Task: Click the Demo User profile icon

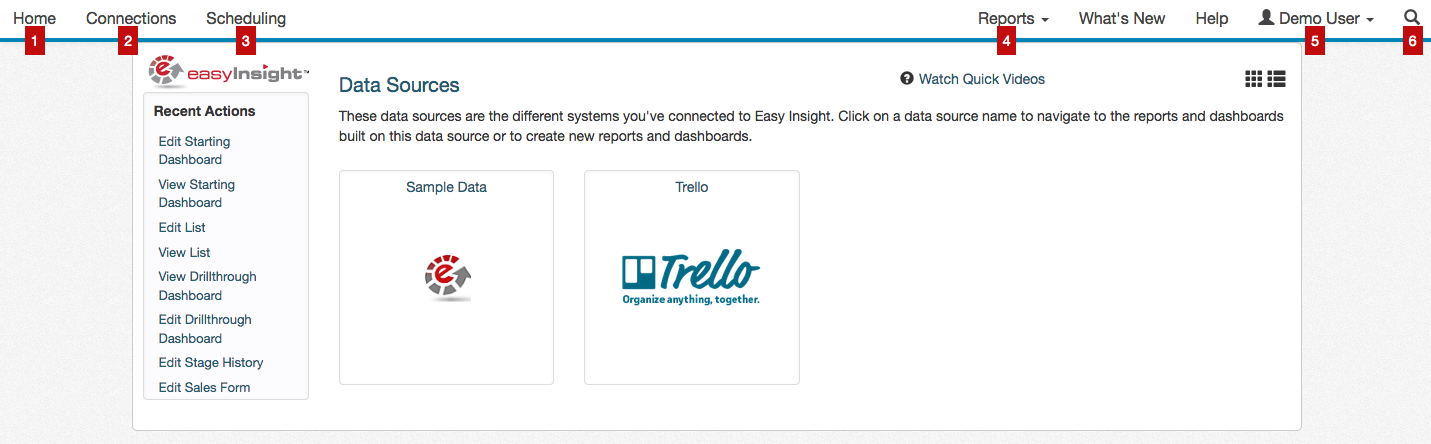Action: pos(1266,18)
